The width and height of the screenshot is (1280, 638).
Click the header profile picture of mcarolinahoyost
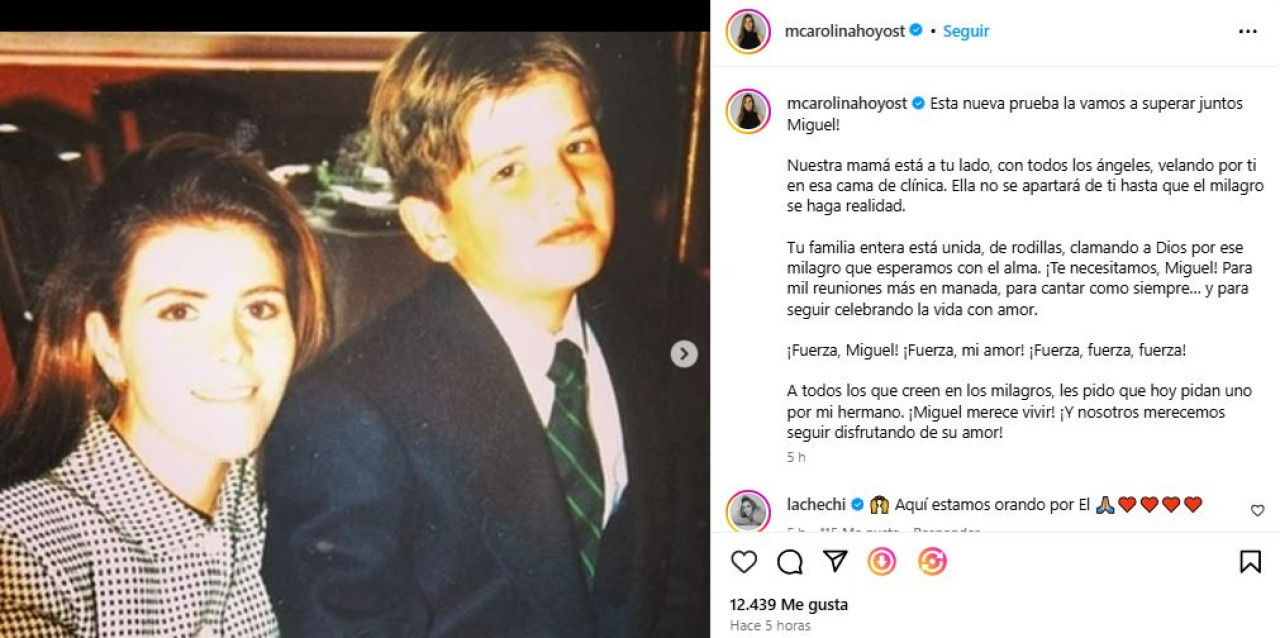click(x=748, y=31)
